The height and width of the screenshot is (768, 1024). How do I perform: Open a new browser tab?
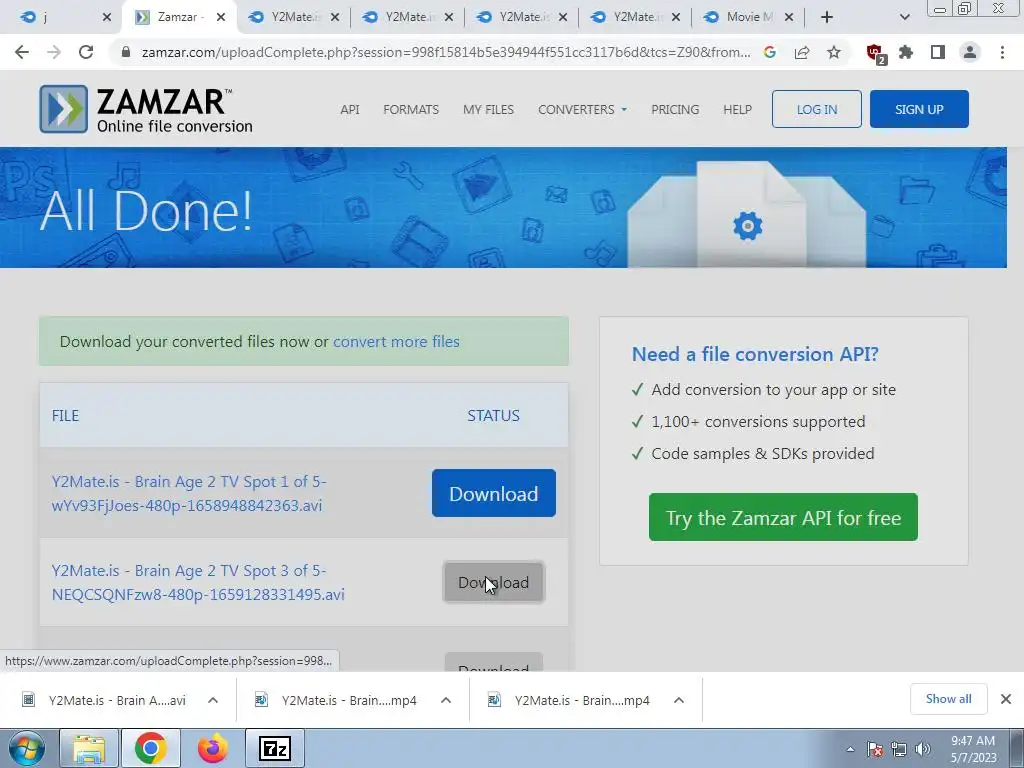827,17
